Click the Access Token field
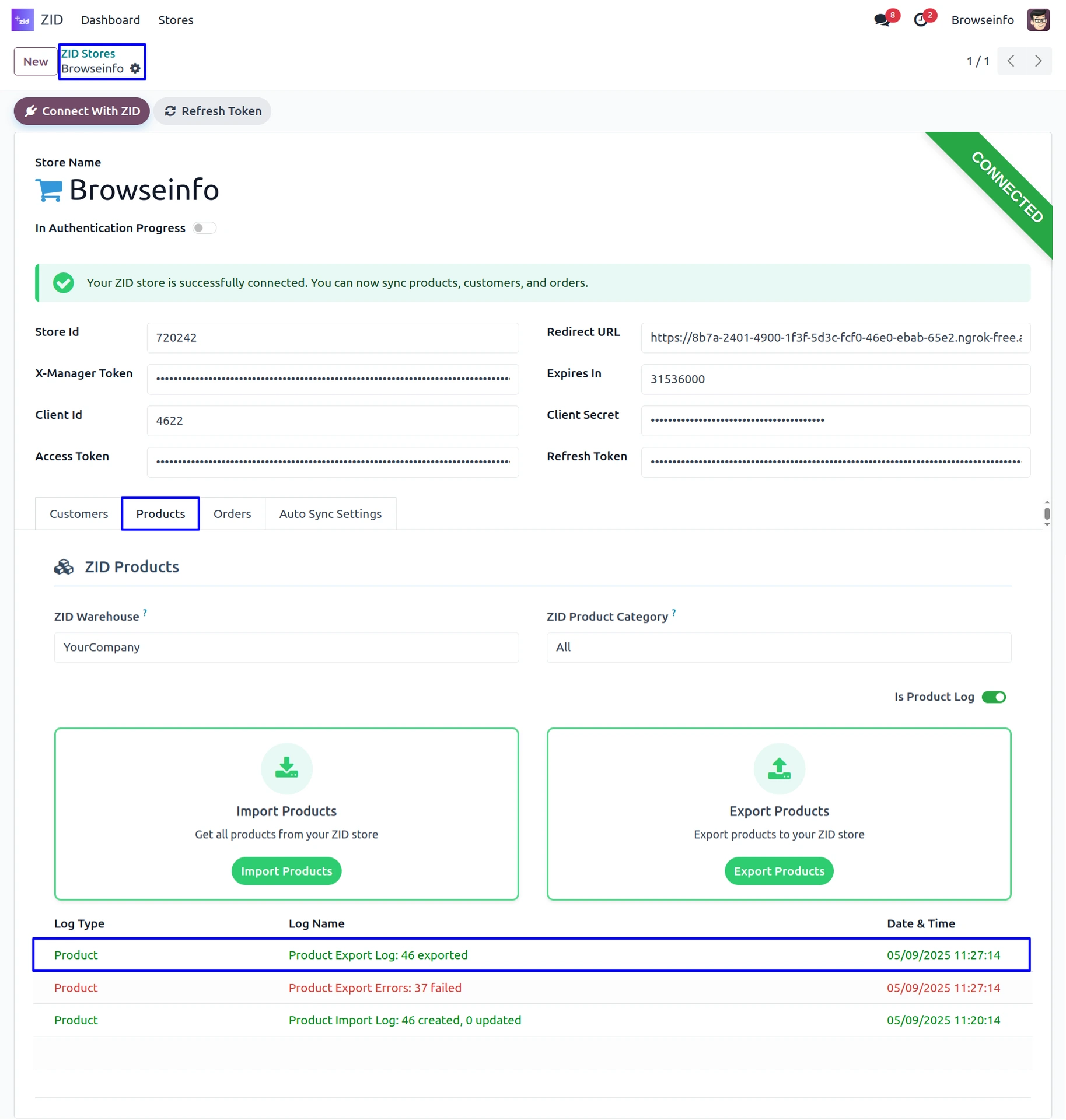 pos(333,462)
